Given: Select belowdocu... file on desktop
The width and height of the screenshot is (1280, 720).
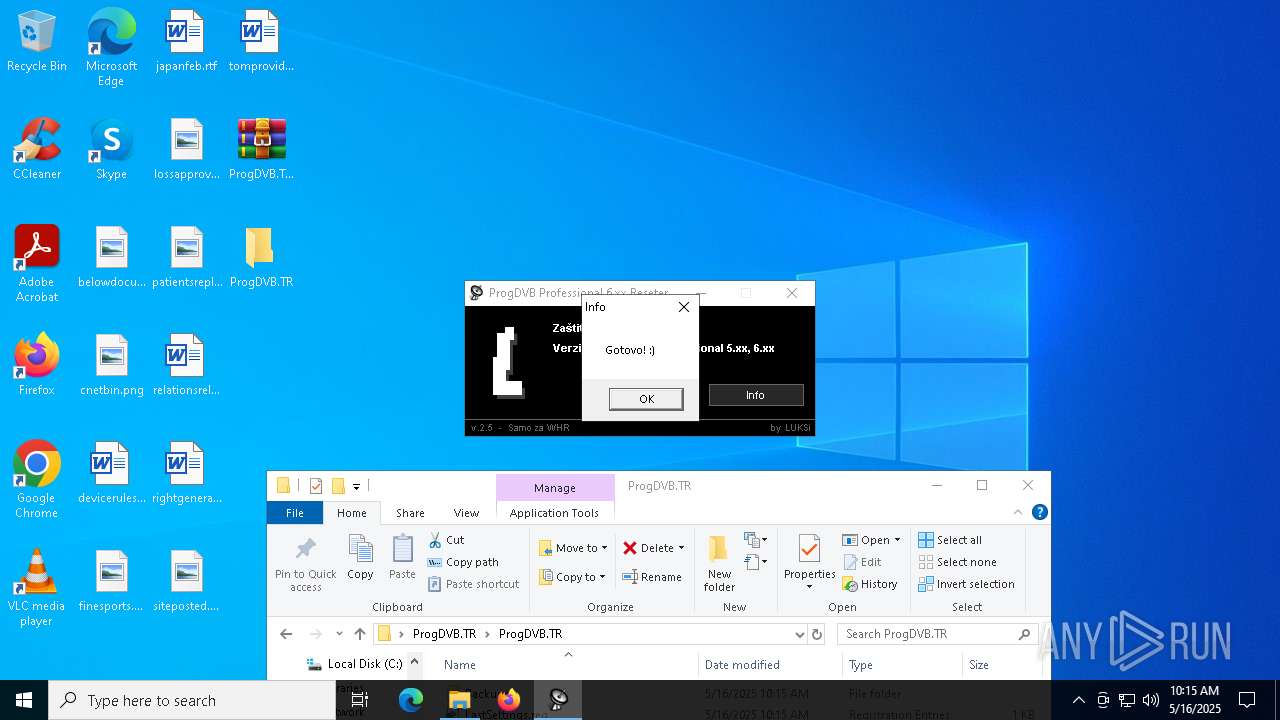Looking at the screenshot, I should (112, 258).
